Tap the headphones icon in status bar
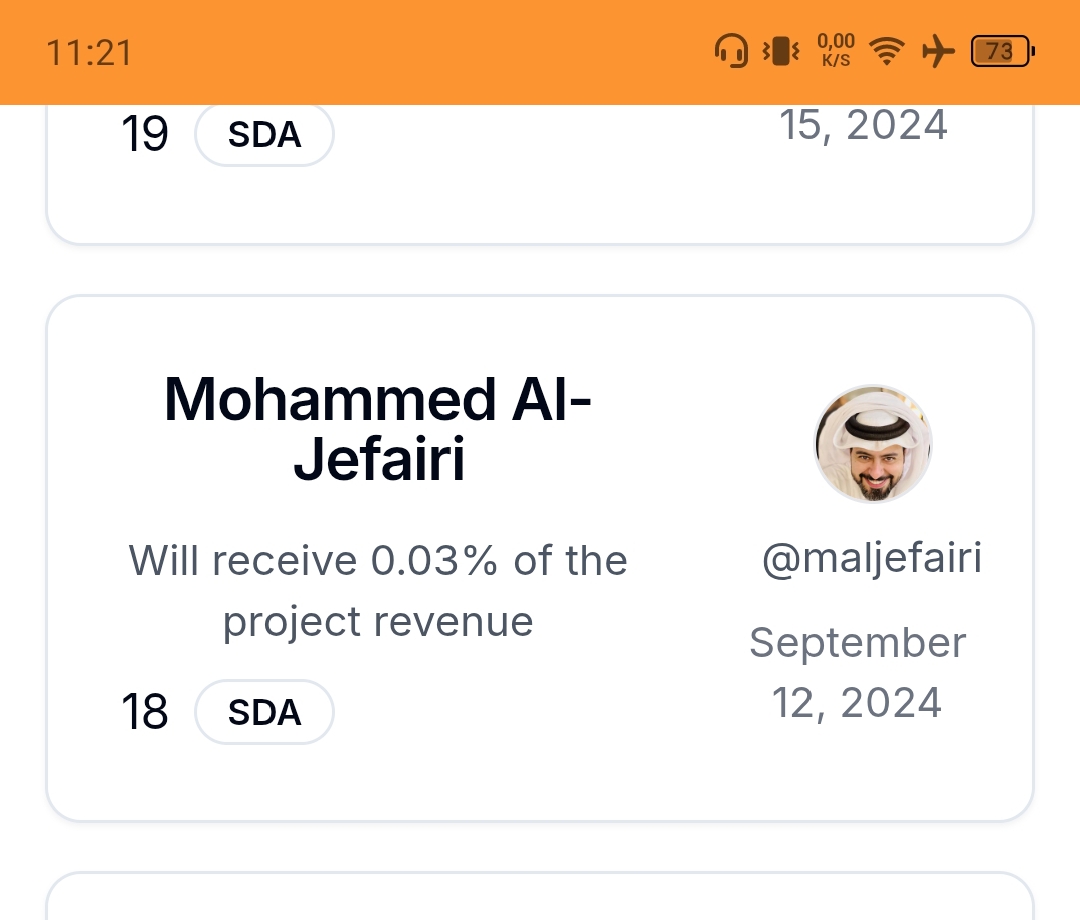The width and height of the screenshot is (1080, 920). click(732, 51)
